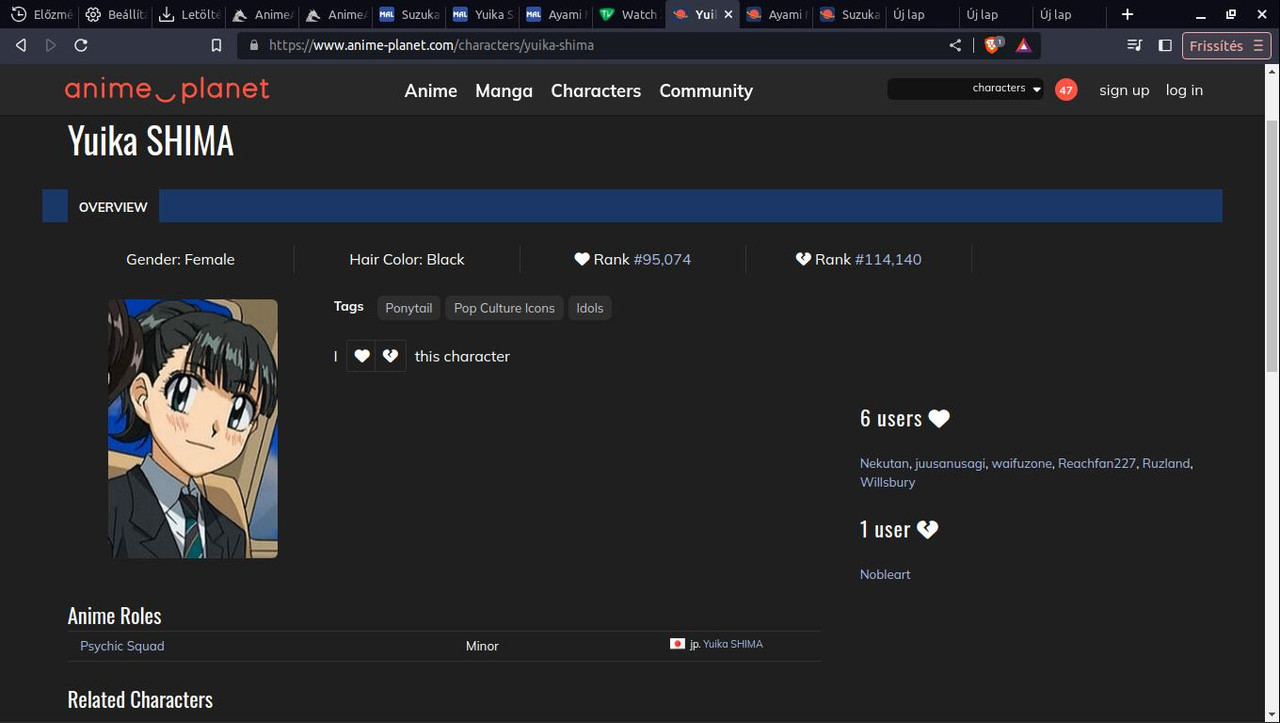
Task: Click the site search input field
Action: click(928, 89)
